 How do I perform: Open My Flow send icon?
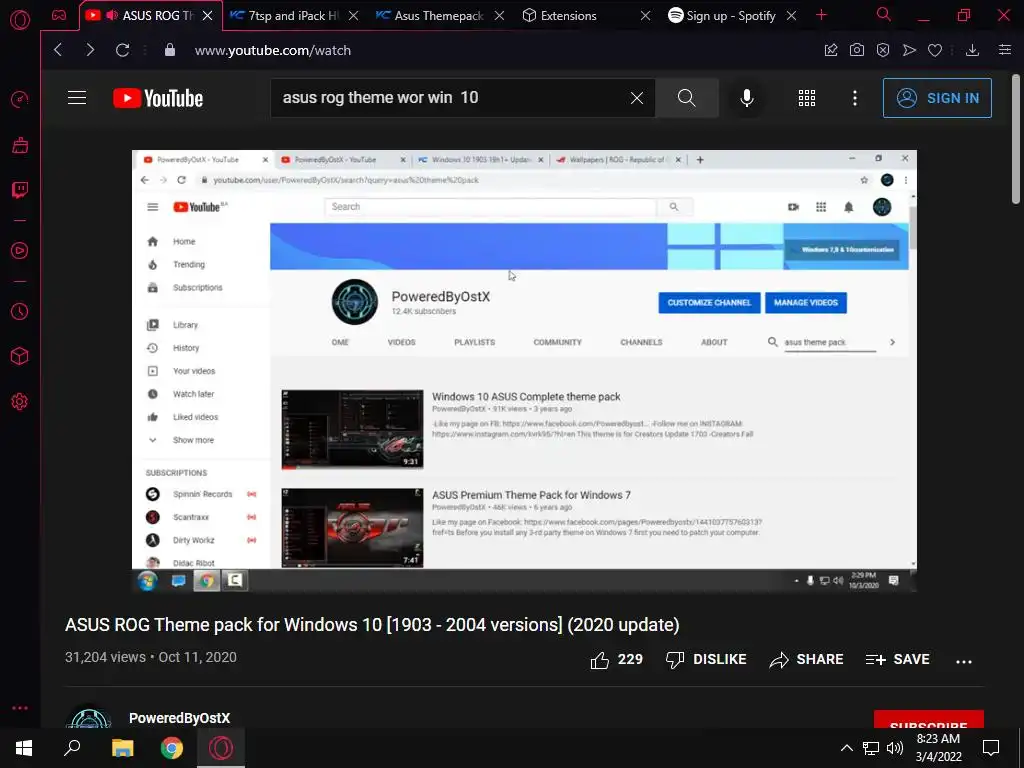click(x=909, y=50)
